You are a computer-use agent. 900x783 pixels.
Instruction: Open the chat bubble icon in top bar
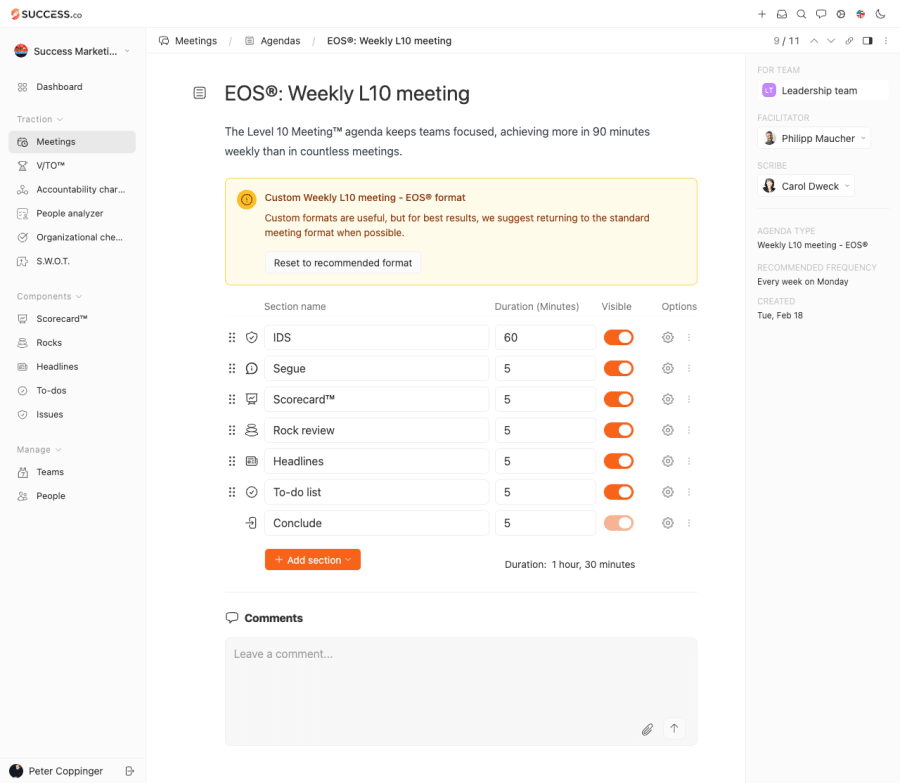pos(821,14)
